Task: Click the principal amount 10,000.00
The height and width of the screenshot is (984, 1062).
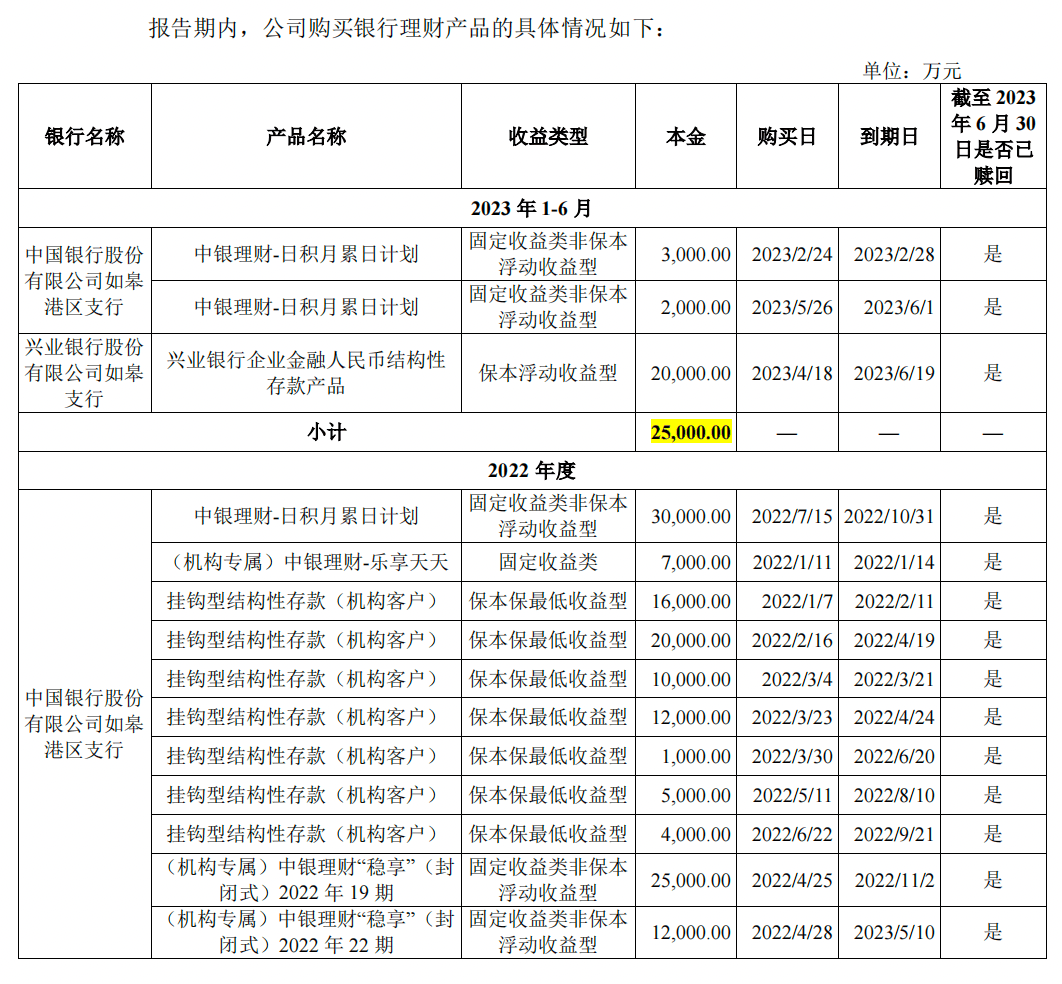Action: point(691,679)
